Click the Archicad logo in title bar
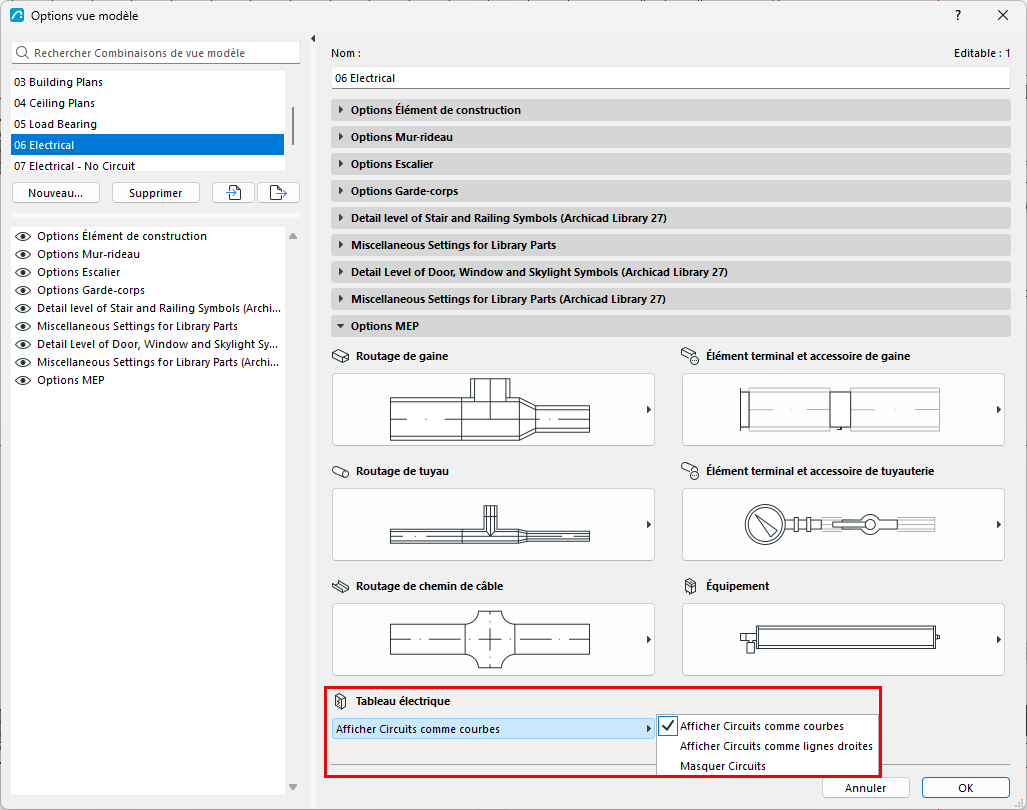Screen dimensions: 1027x810 pos(17,15)
